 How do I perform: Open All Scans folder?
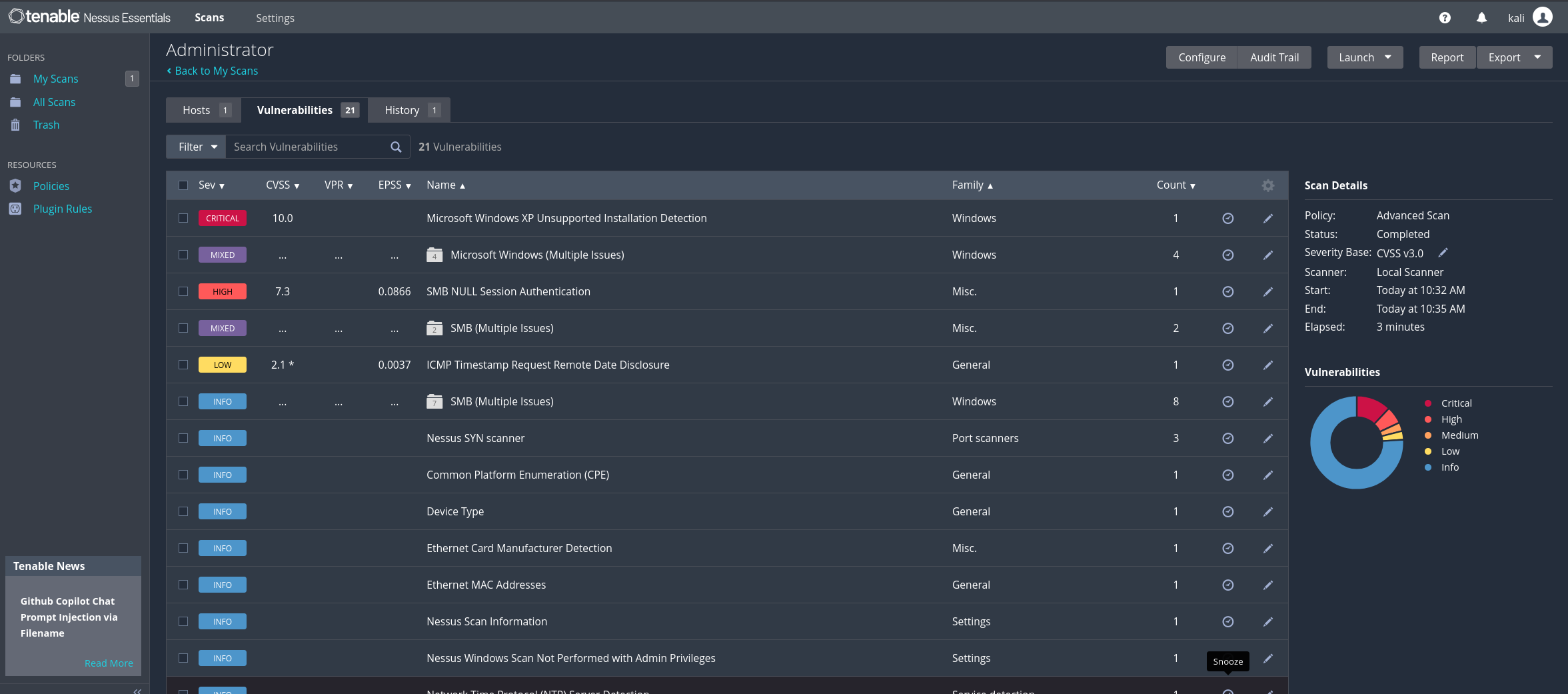click(x=54, y=102)
